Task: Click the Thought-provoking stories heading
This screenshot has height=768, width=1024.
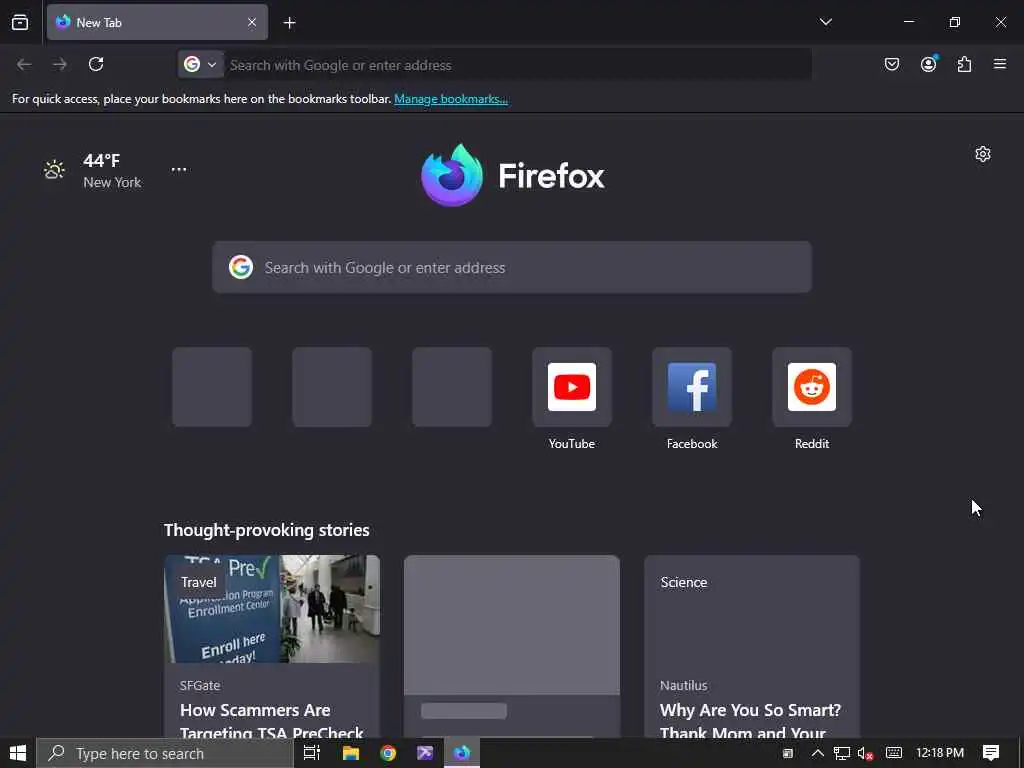Action: pyautogui.click(x=266, y=530)
